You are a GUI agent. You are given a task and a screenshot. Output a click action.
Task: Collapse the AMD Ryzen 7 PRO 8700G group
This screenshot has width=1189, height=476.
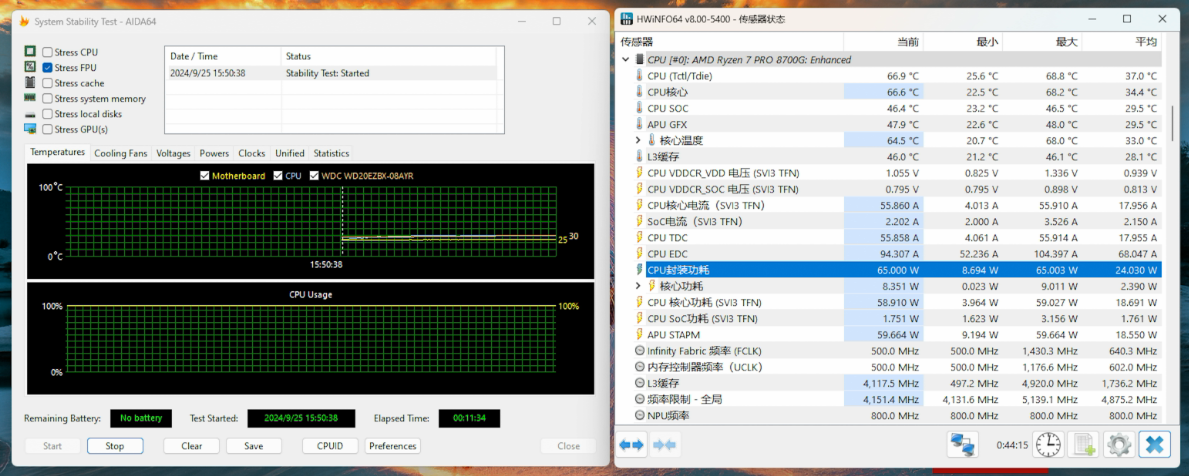(x=626, y=60)
